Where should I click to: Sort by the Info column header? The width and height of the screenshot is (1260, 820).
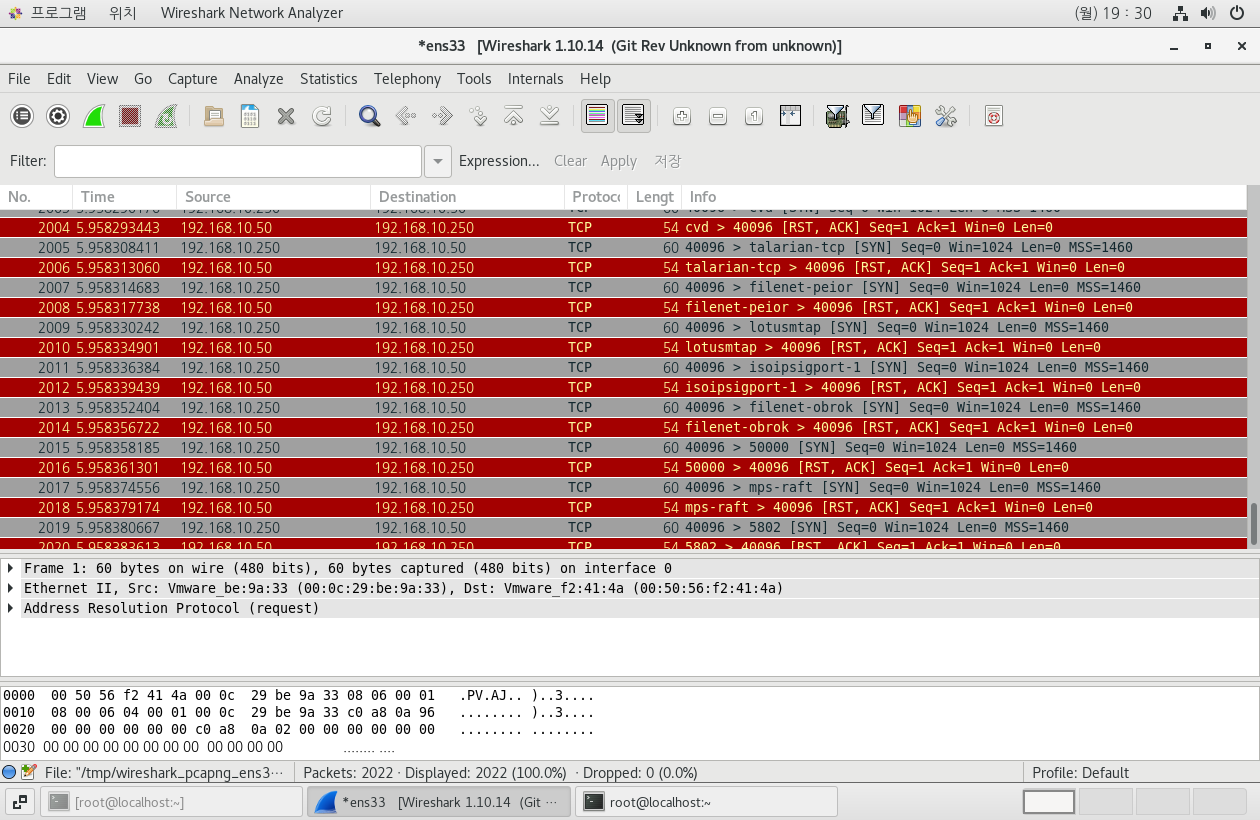click(x=964, y=197)
